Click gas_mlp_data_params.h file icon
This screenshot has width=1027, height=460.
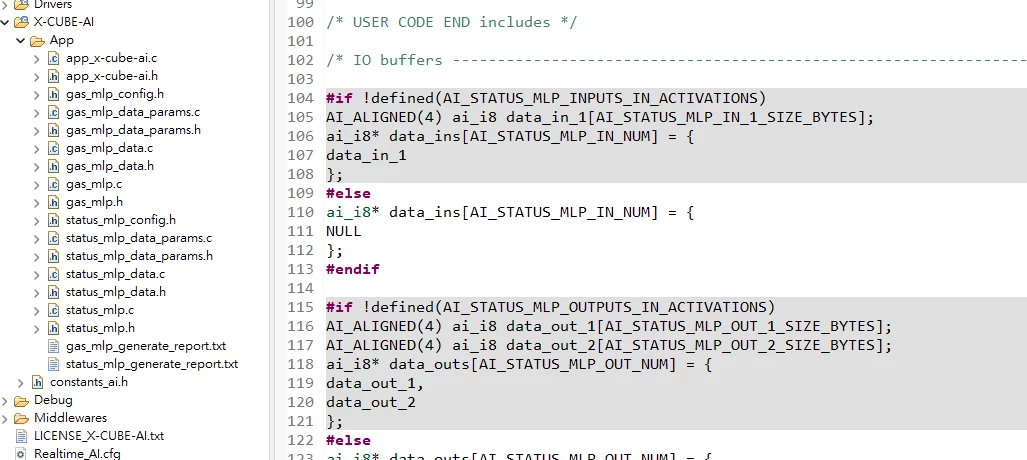54,130
